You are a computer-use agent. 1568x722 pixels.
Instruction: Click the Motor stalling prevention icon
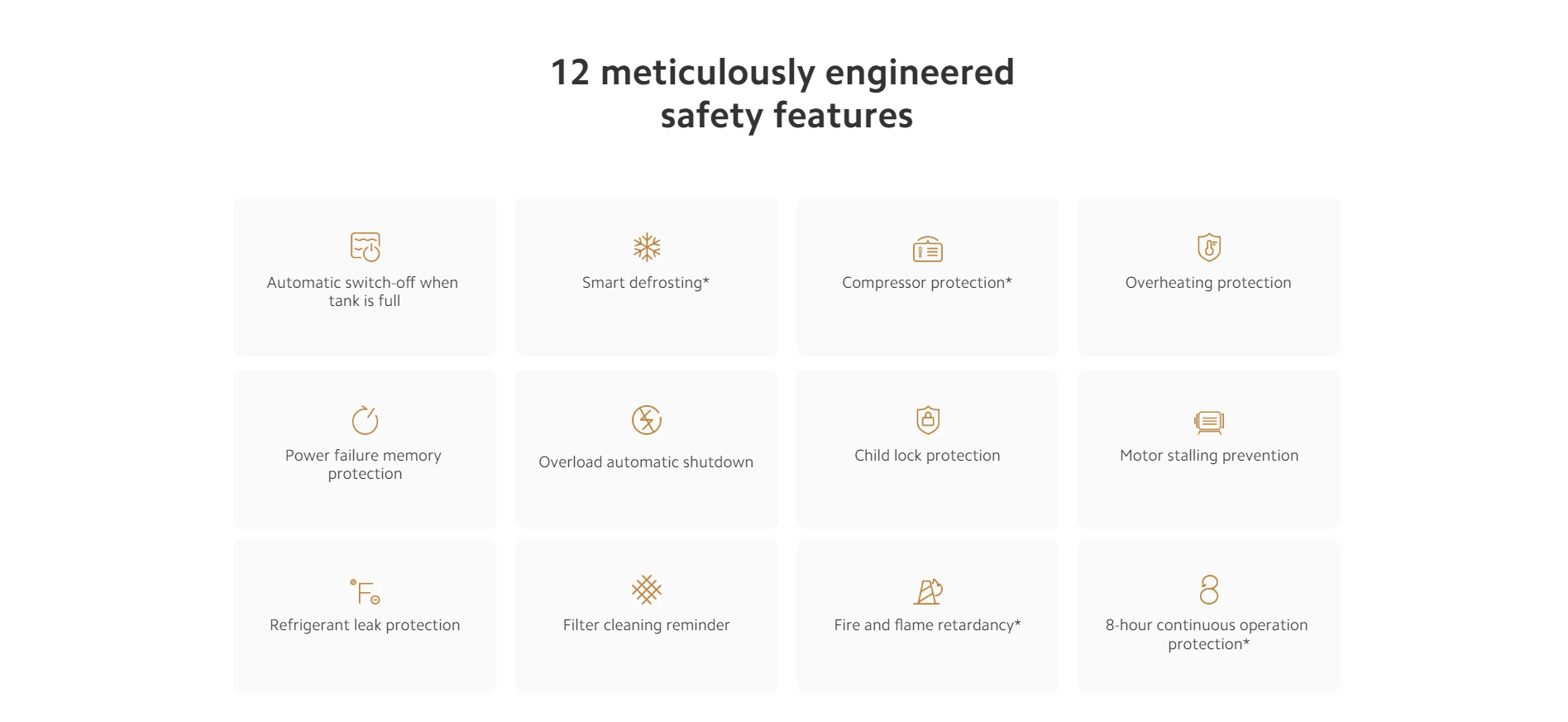[1209, 422]
